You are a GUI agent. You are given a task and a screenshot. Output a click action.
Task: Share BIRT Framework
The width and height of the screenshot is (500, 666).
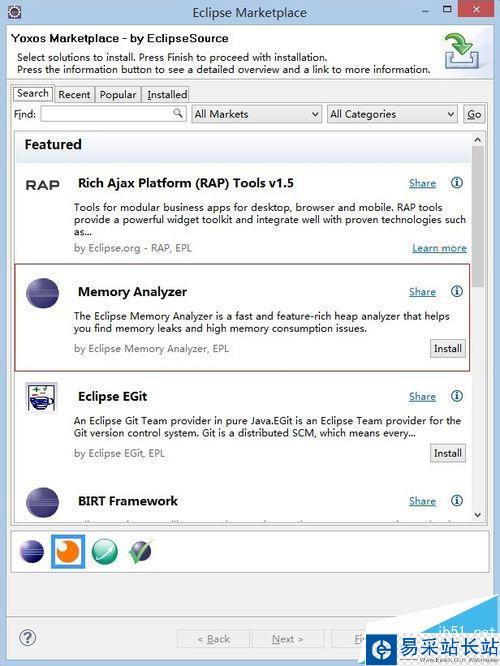coord(422,501)
